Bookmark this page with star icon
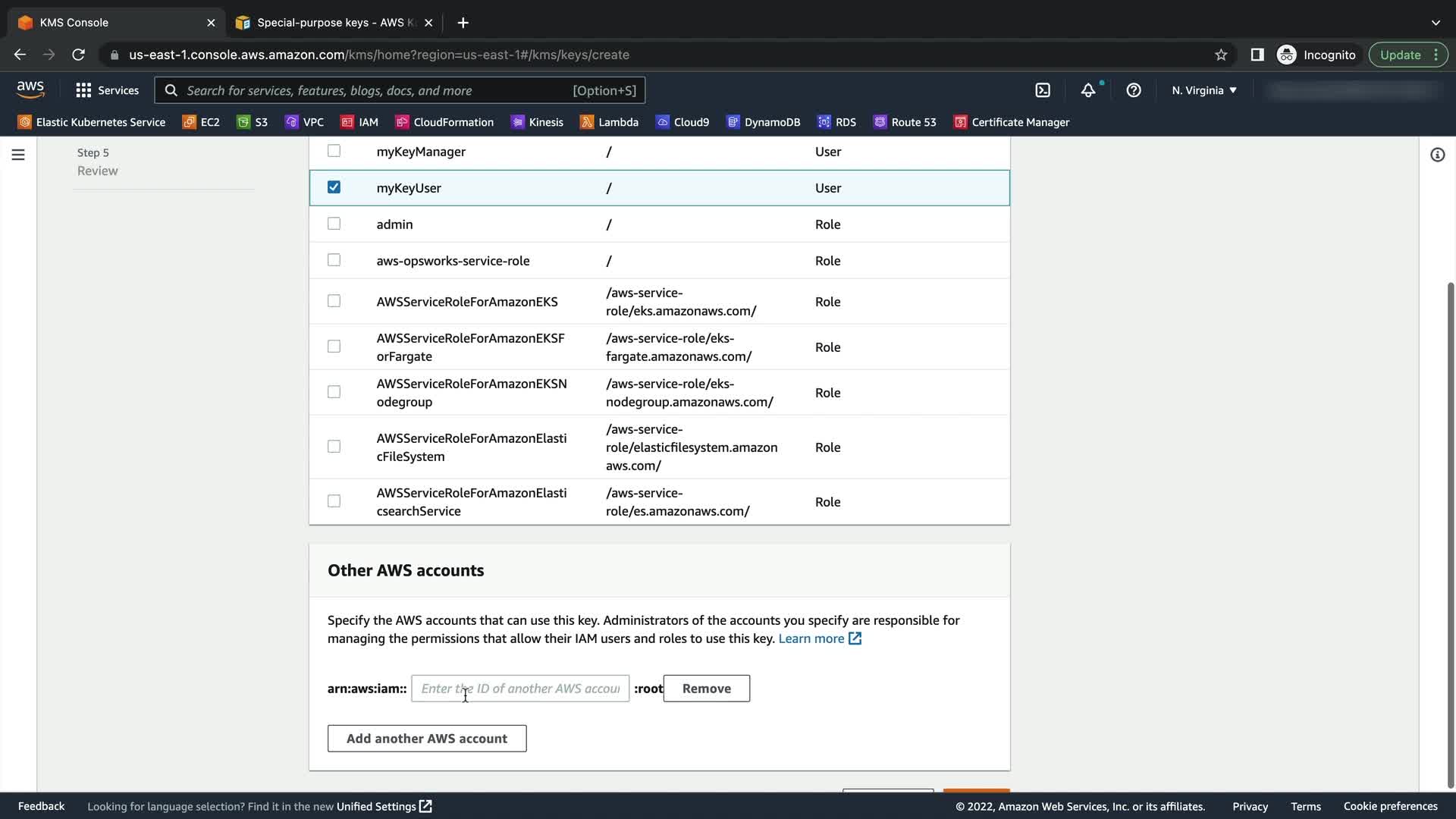This screenshot has height=819, width=1456. (x=1221, y=55)
